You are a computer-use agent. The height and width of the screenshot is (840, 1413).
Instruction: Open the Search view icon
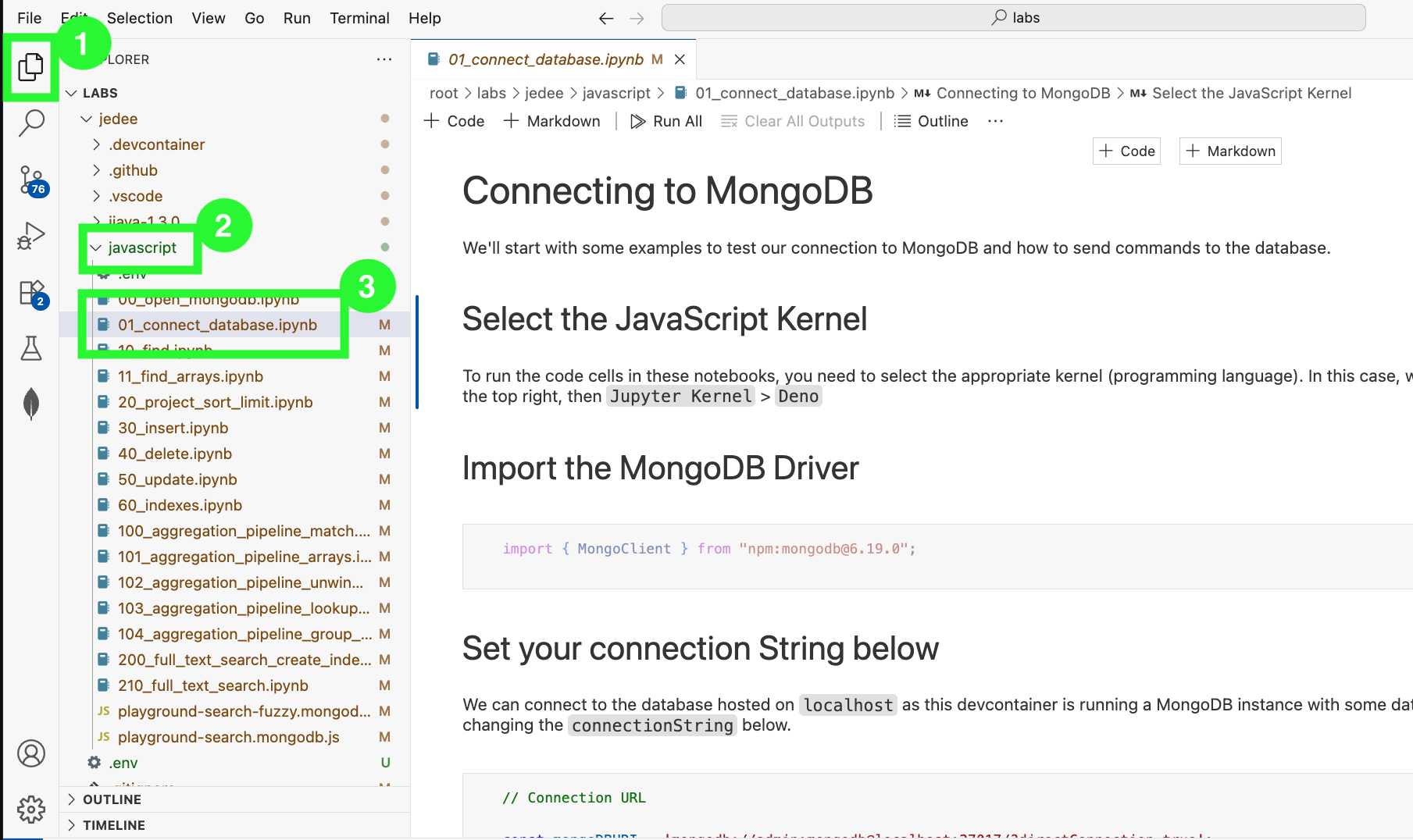[x=31, y=123]
